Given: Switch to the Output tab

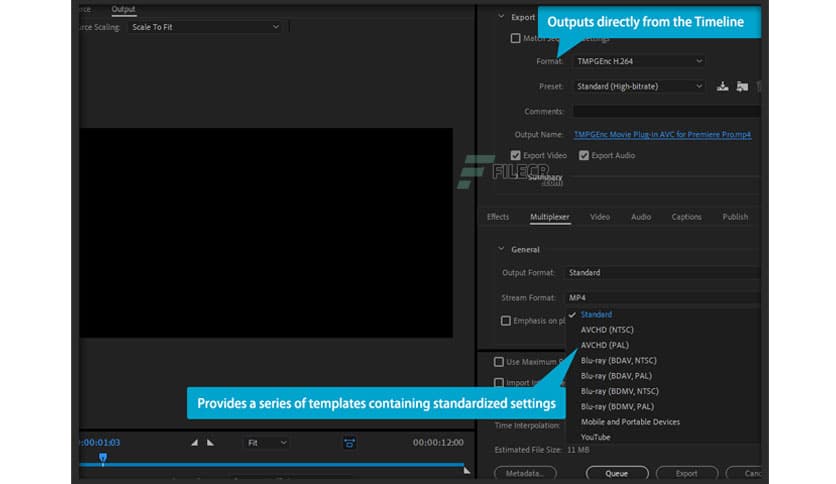Looking at the screenshot, I should coord(123,9).
